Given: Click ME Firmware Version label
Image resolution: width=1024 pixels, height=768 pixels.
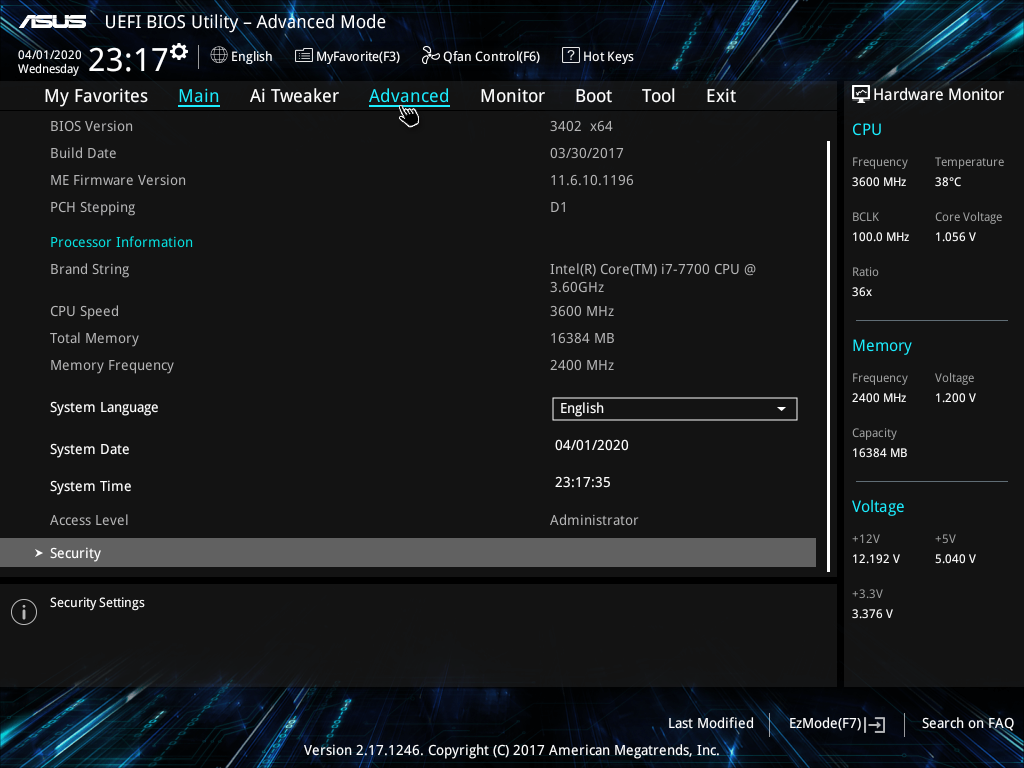Looking at the screenshot, I should 118,180.
